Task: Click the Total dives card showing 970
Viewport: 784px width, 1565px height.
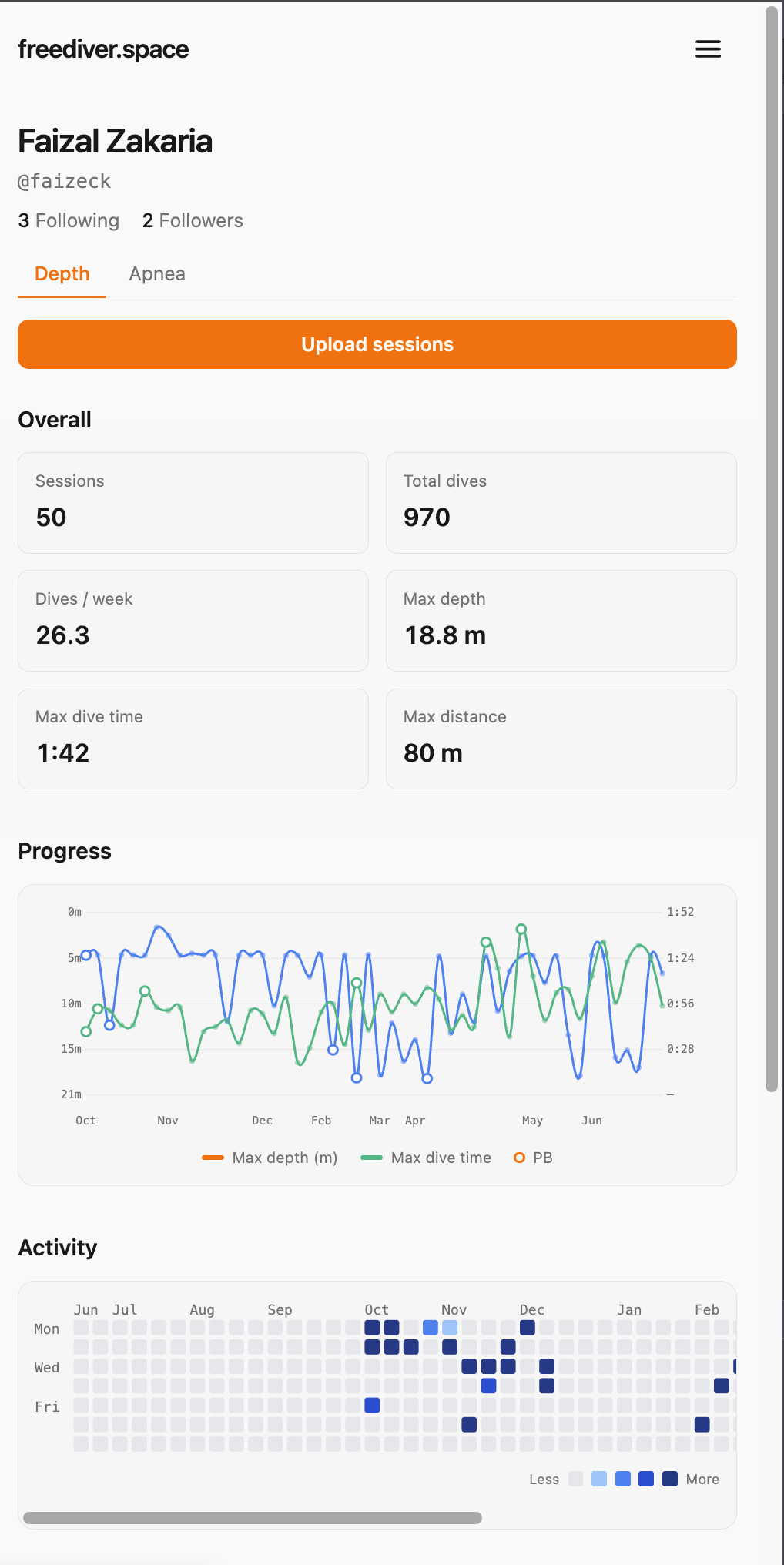Action: click(561, 503)
